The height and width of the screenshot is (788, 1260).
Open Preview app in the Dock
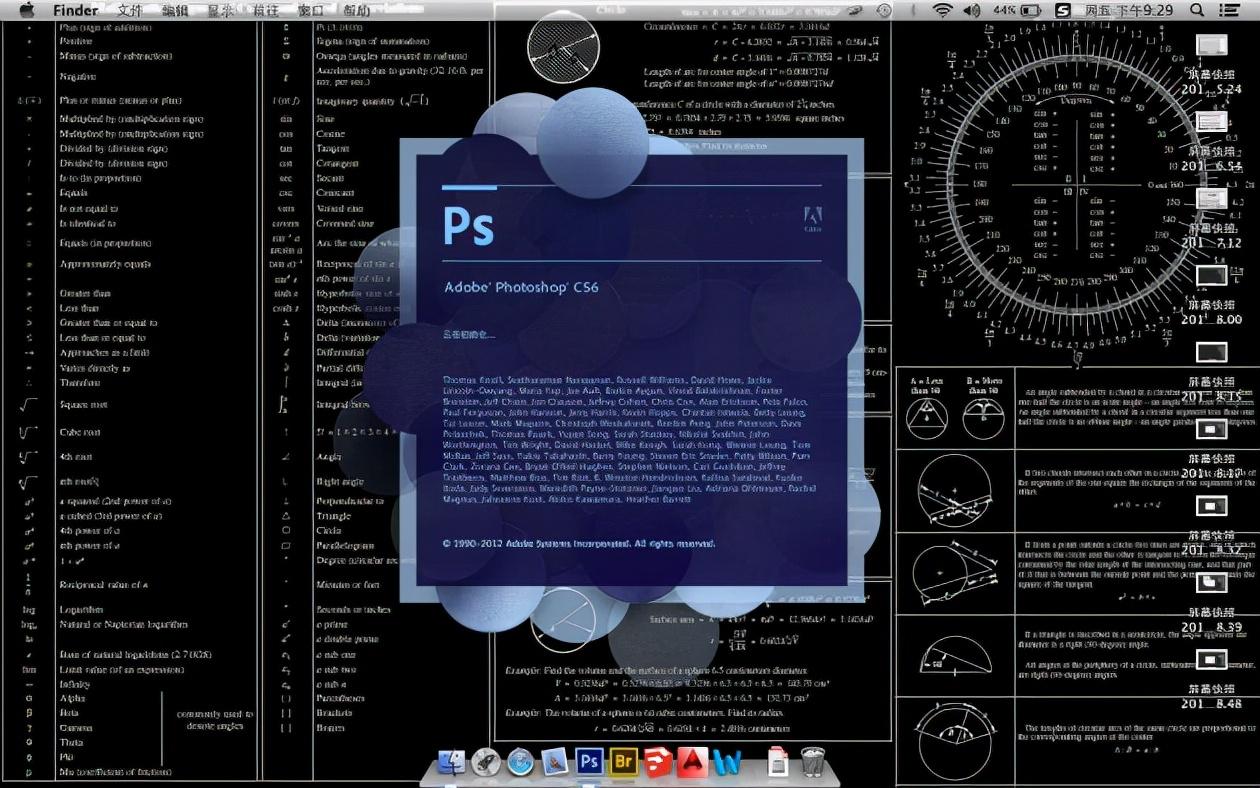(555, 762)
